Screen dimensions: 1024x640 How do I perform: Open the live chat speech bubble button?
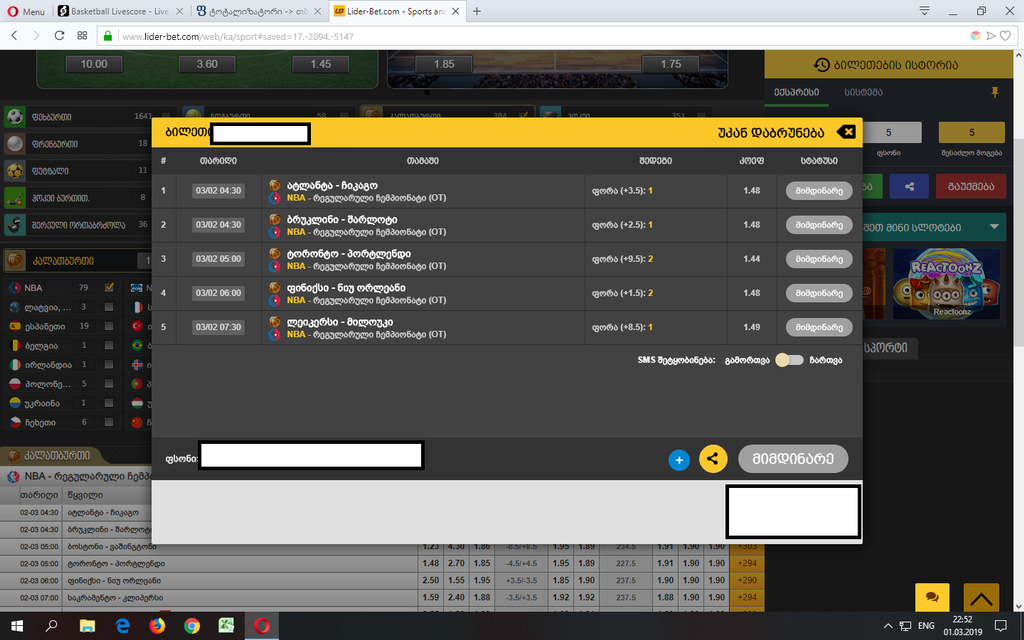[932, 597]
